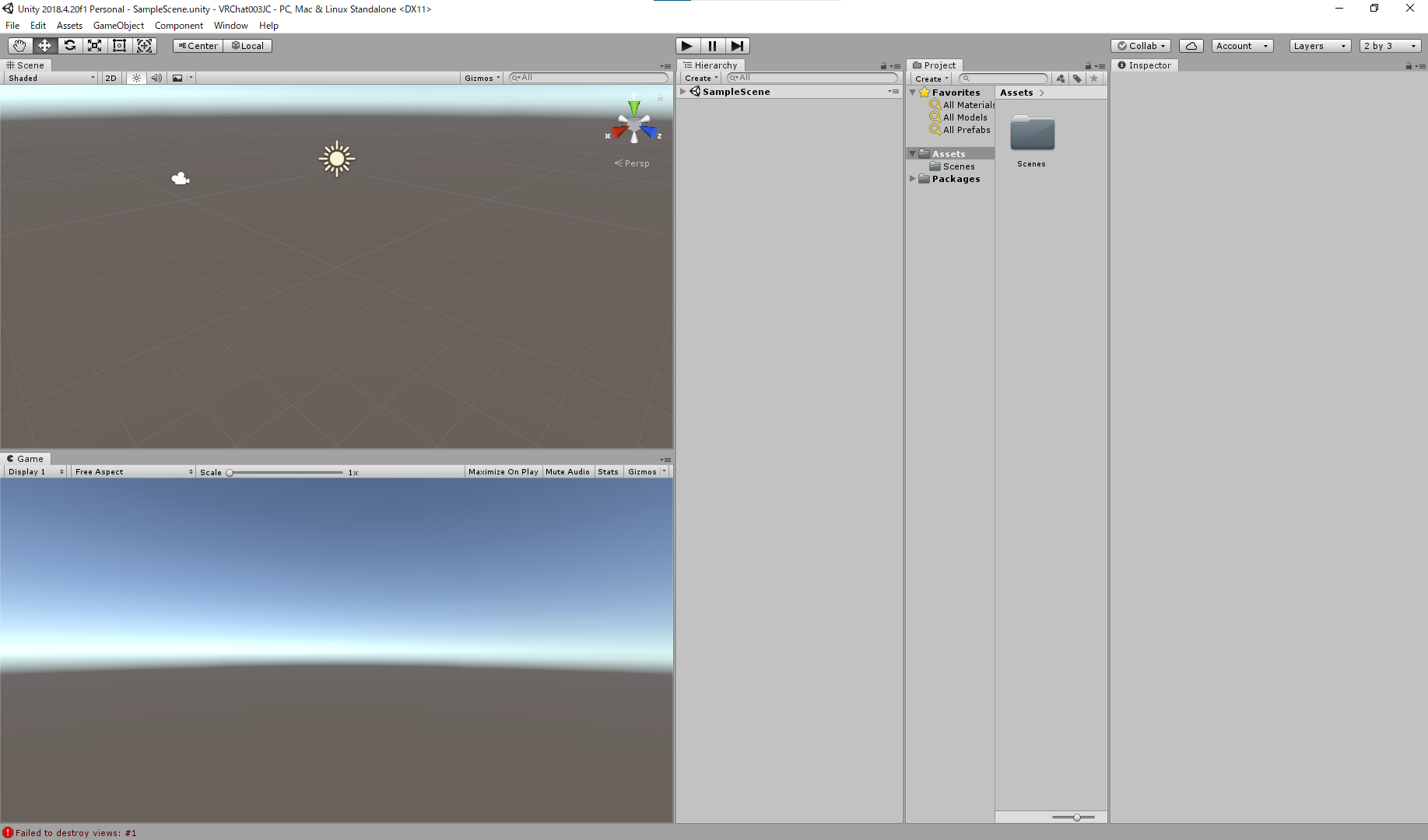Toggle Maximize On Play
This screenshot has height=840, width=1428.
click(503, 472)
